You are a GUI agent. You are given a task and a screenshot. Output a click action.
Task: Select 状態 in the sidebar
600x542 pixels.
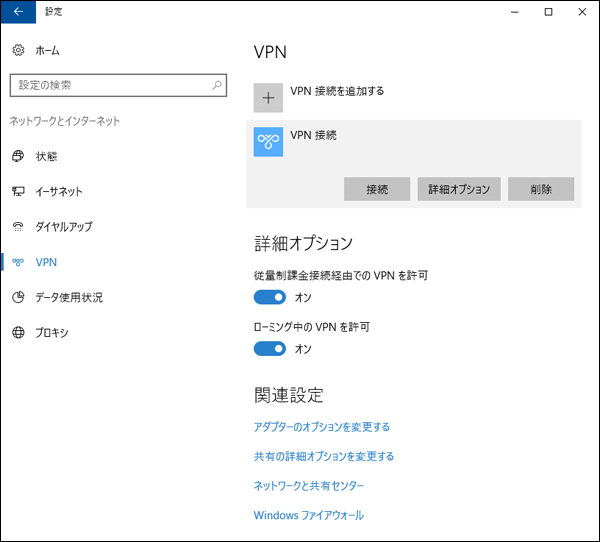coord(46,156)
